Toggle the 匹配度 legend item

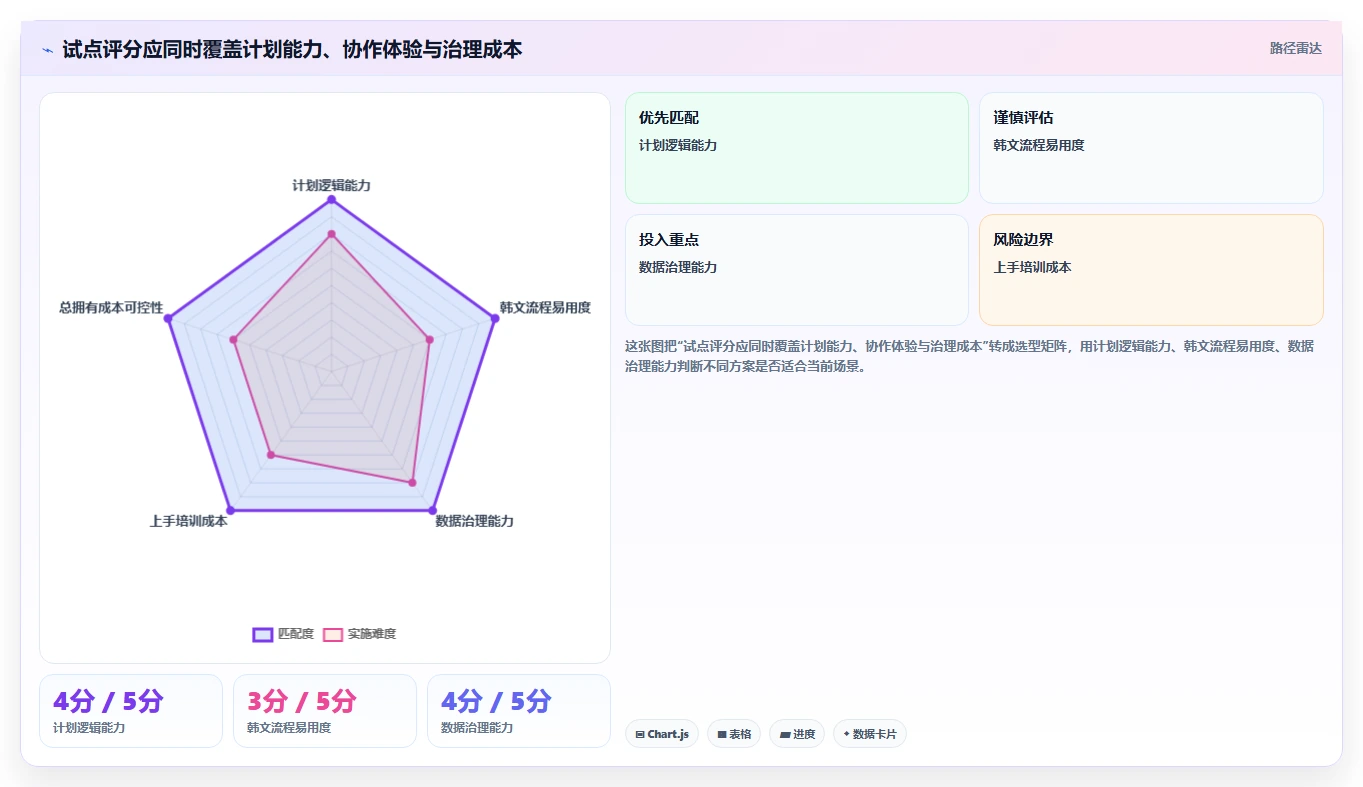pos(283,634)
